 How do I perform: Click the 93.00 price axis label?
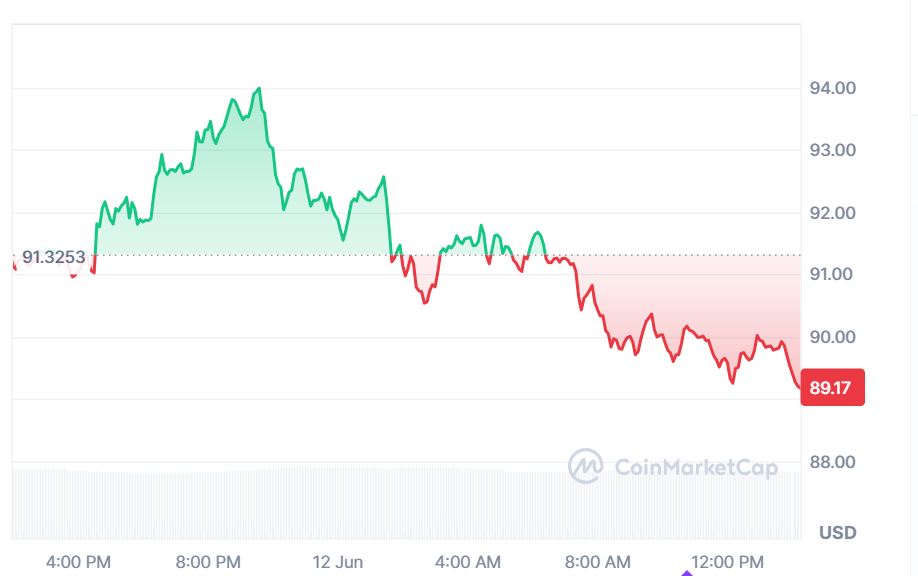(x=833, y=150)
